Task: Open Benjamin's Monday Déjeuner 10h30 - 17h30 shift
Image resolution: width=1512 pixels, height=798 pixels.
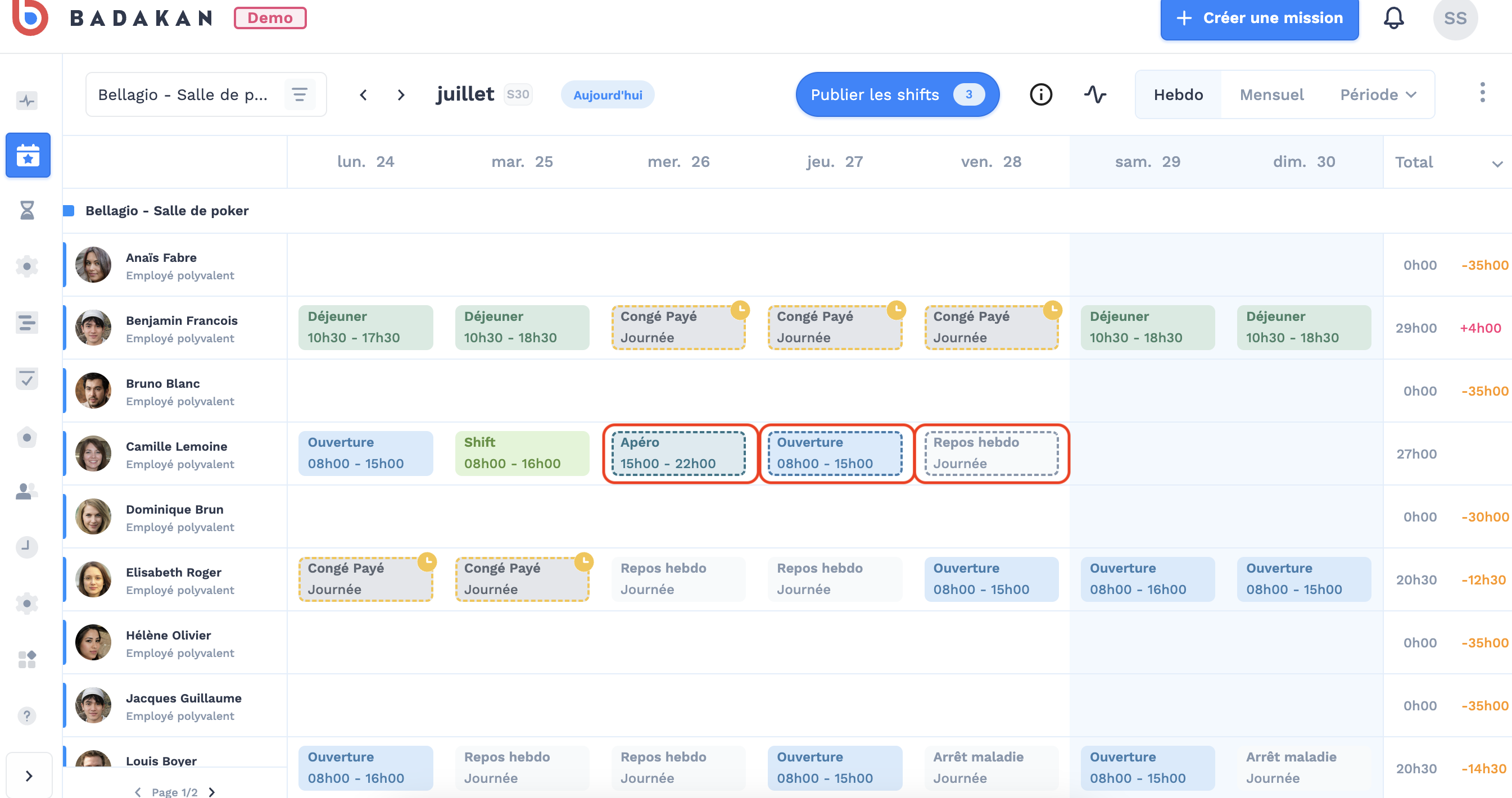Action: 366,327
